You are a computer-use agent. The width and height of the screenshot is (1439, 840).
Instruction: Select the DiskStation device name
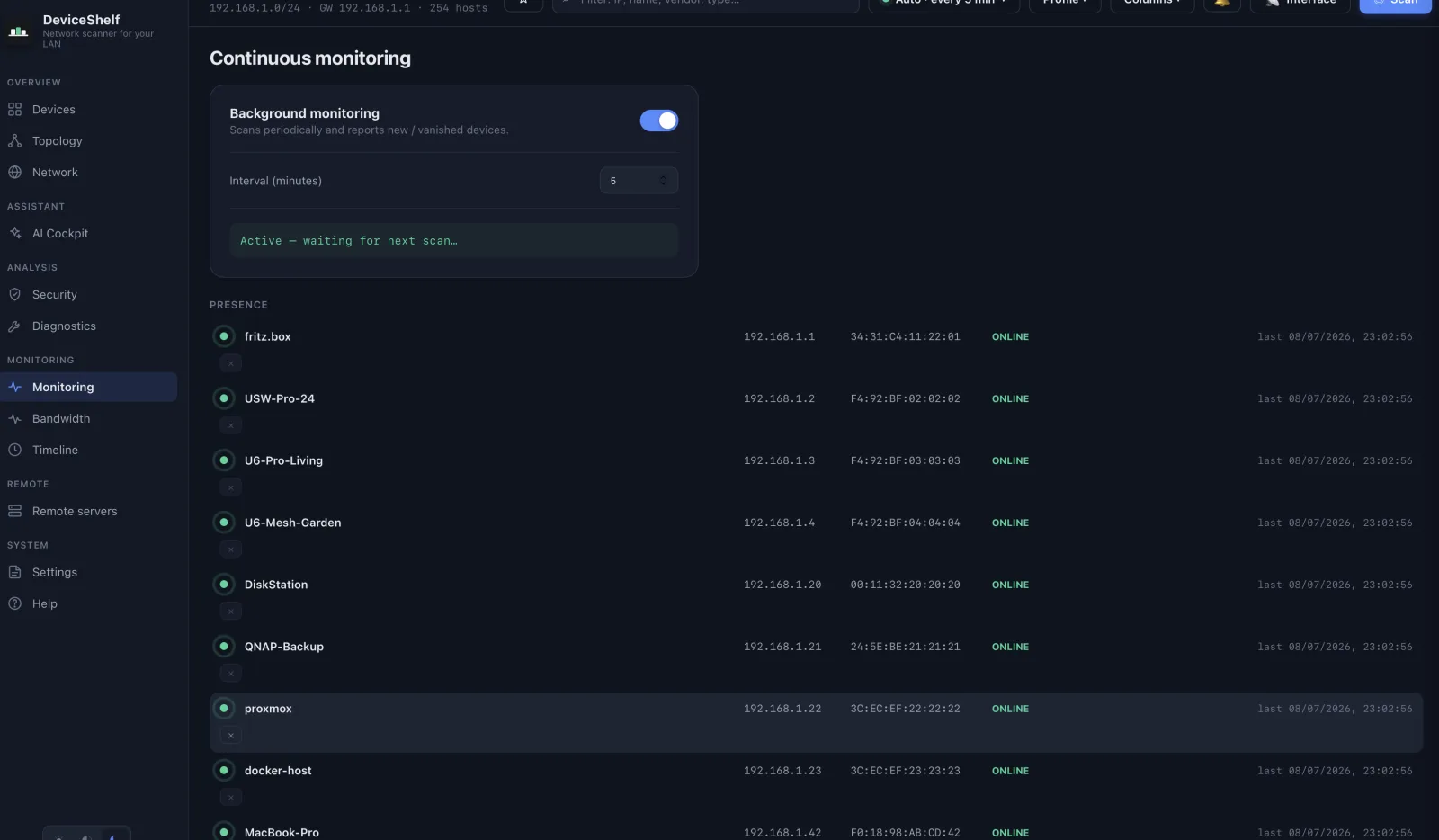276,585
